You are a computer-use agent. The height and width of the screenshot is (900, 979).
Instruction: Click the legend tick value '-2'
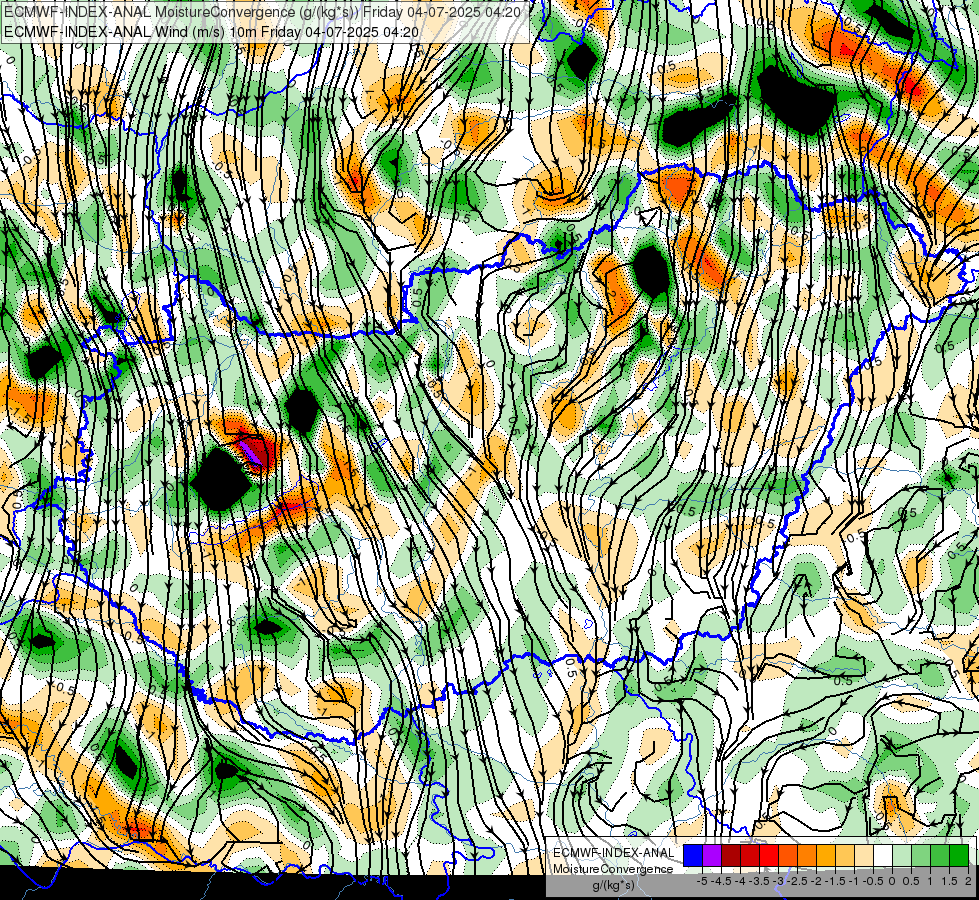(816, 881)
